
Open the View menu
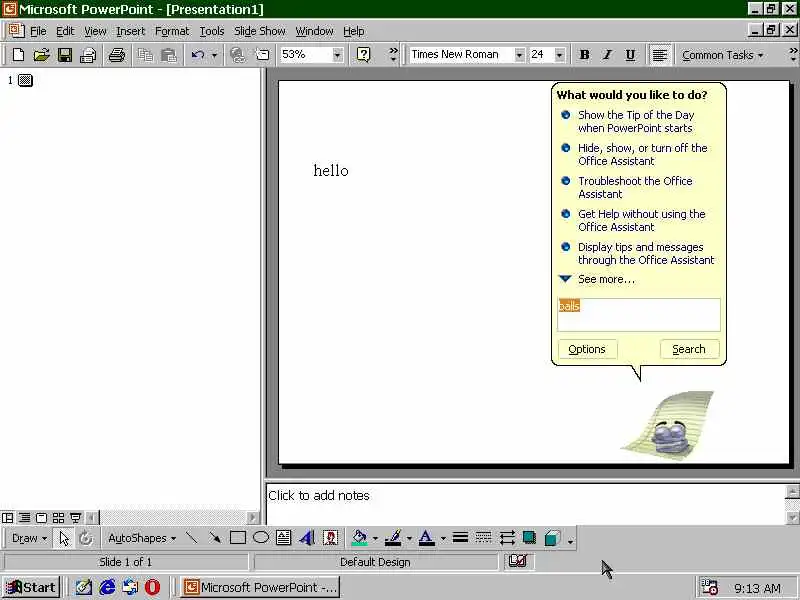tap(95, 31)
